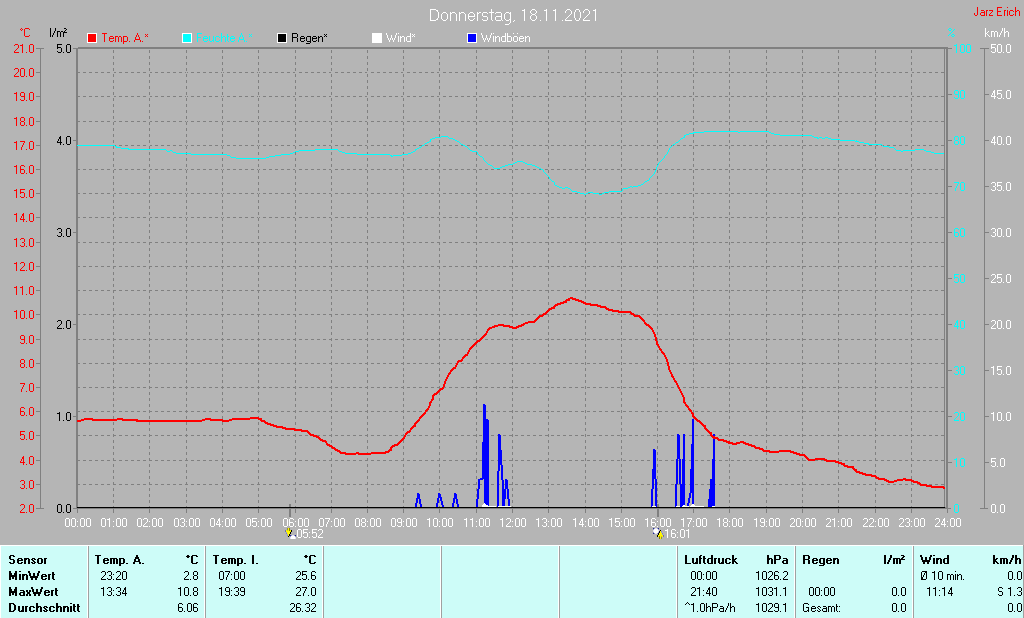Image resolution: width=1024 pixels, height=618 pixels.
Task: Click the Temp. I. average '26.32'
Action: point(303,608)
